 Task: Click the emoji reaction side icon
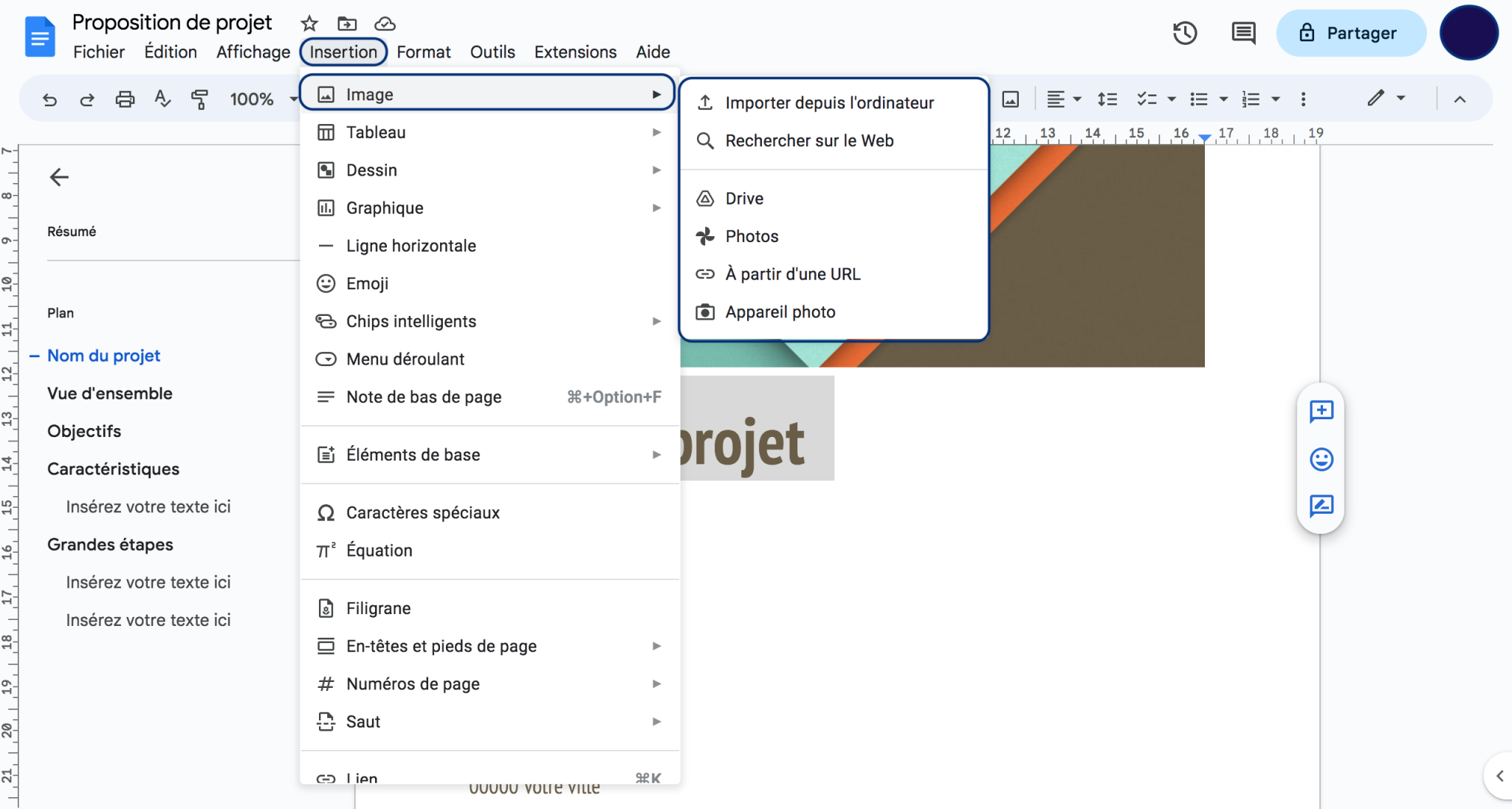pos(1321,459)
